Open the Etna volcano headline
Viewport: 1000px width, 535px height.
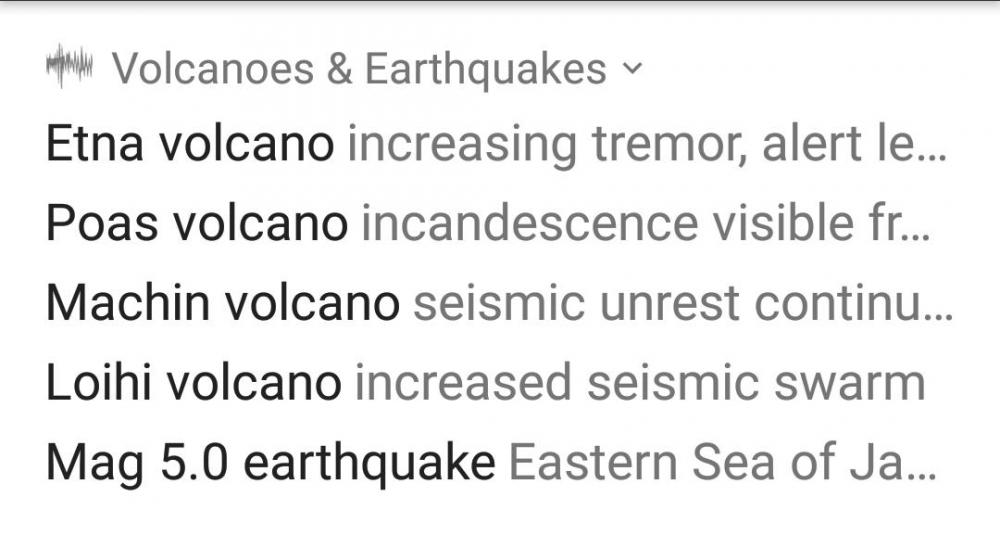point(190,145)
